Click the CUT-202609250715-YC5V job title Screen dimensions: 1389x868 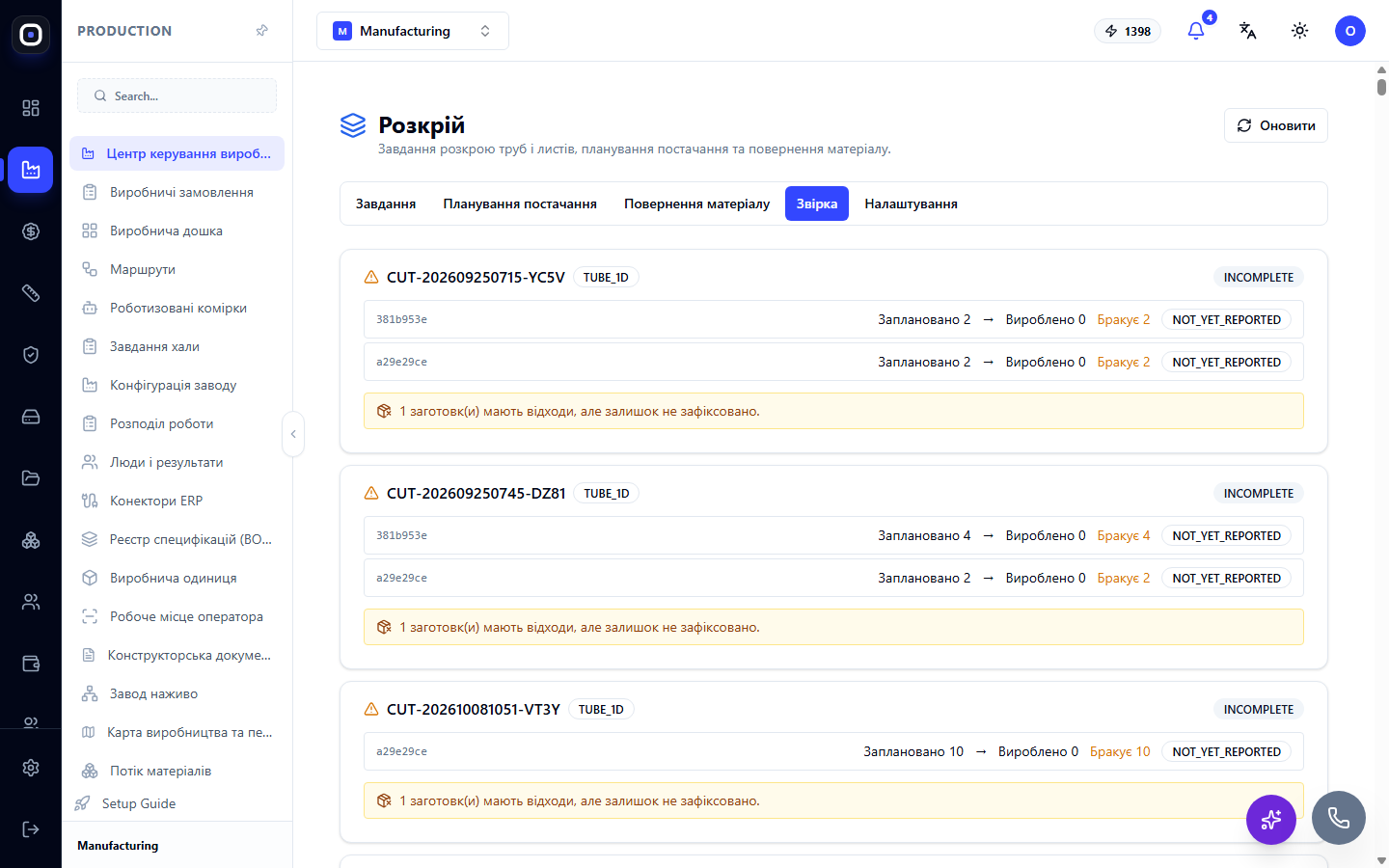(x=476, y=277)
